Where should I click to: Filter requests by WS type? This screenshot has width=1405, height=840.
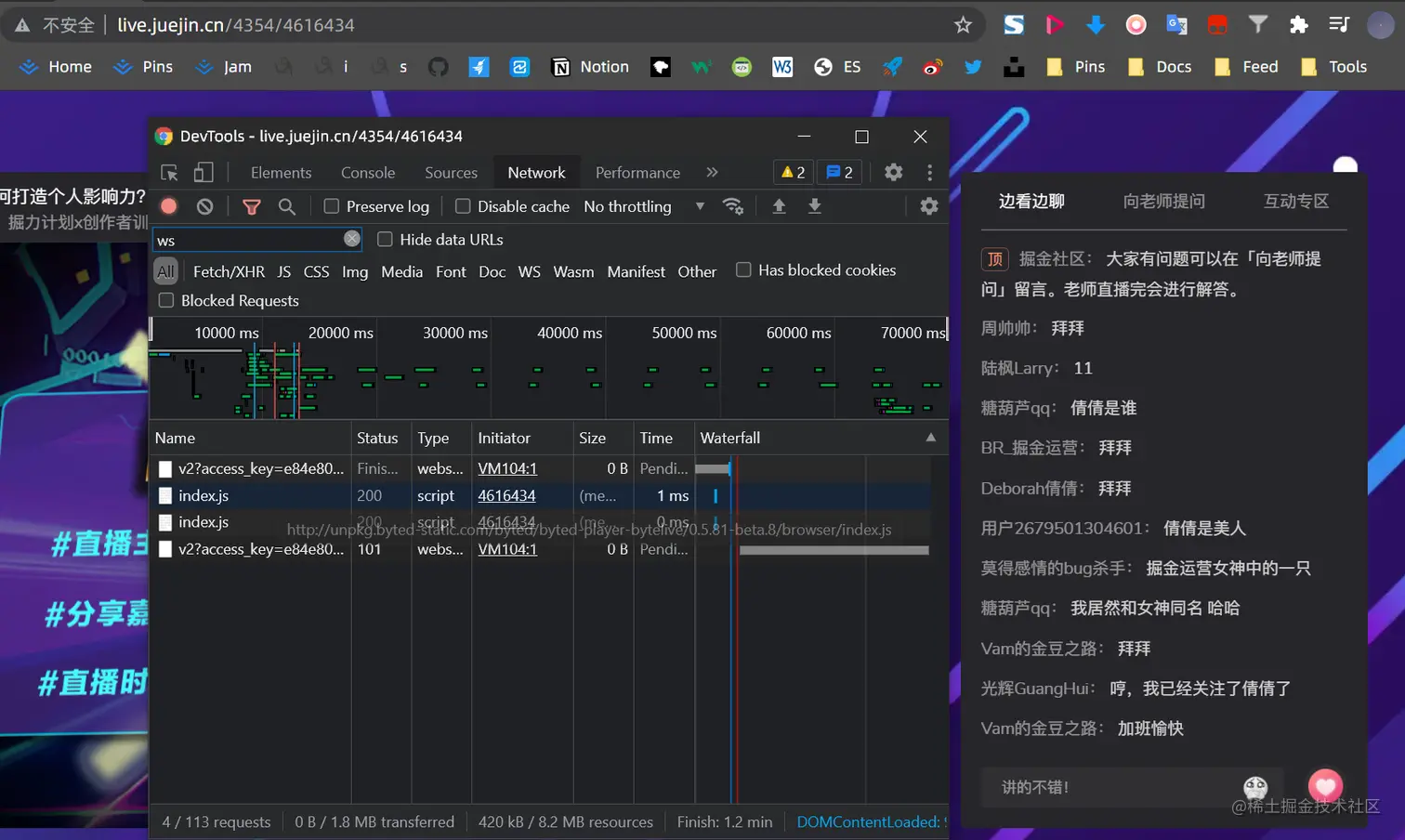(529, 271)
